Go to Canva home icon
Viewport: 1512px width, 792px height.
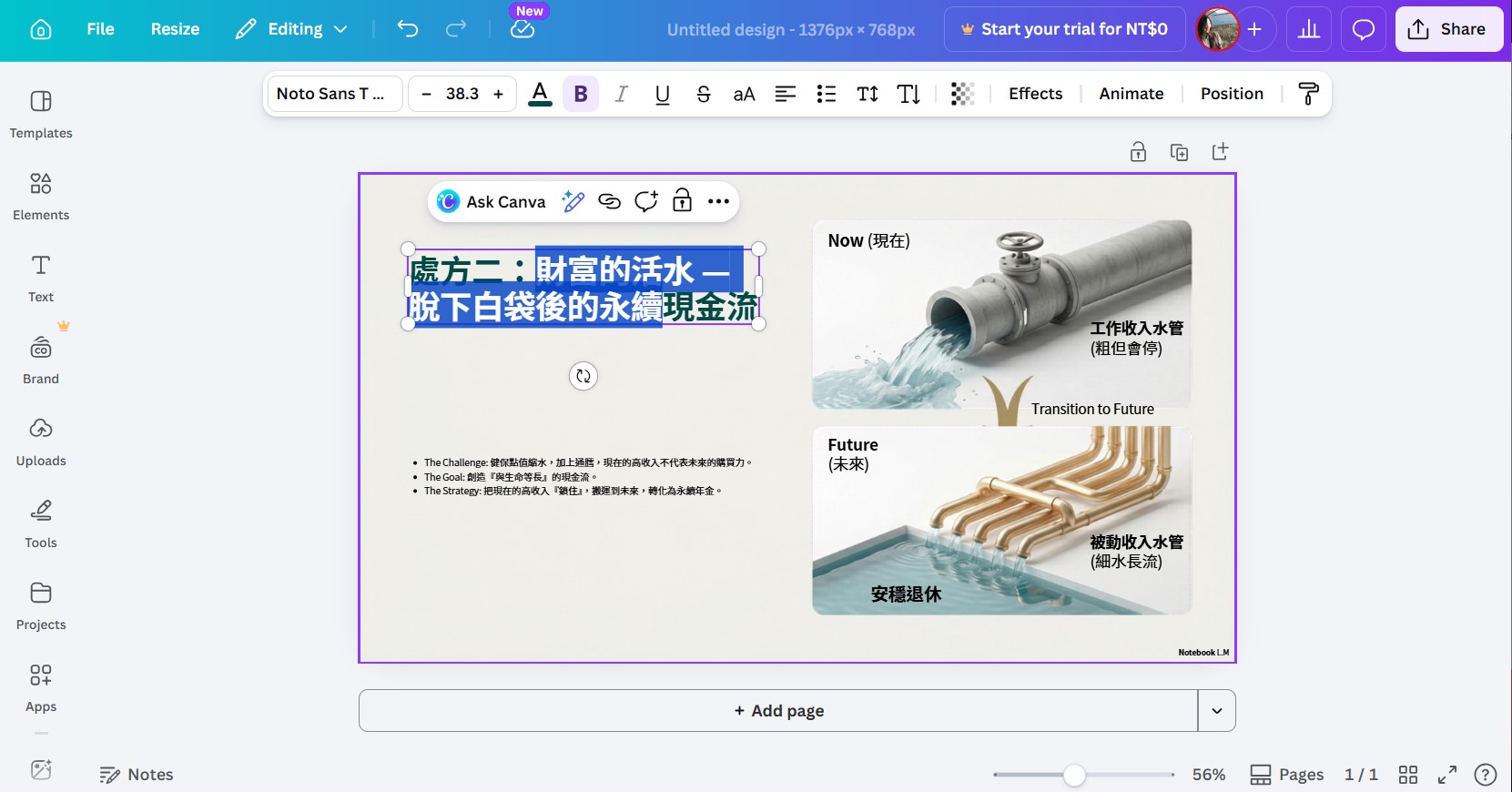[x=41, y=29]
